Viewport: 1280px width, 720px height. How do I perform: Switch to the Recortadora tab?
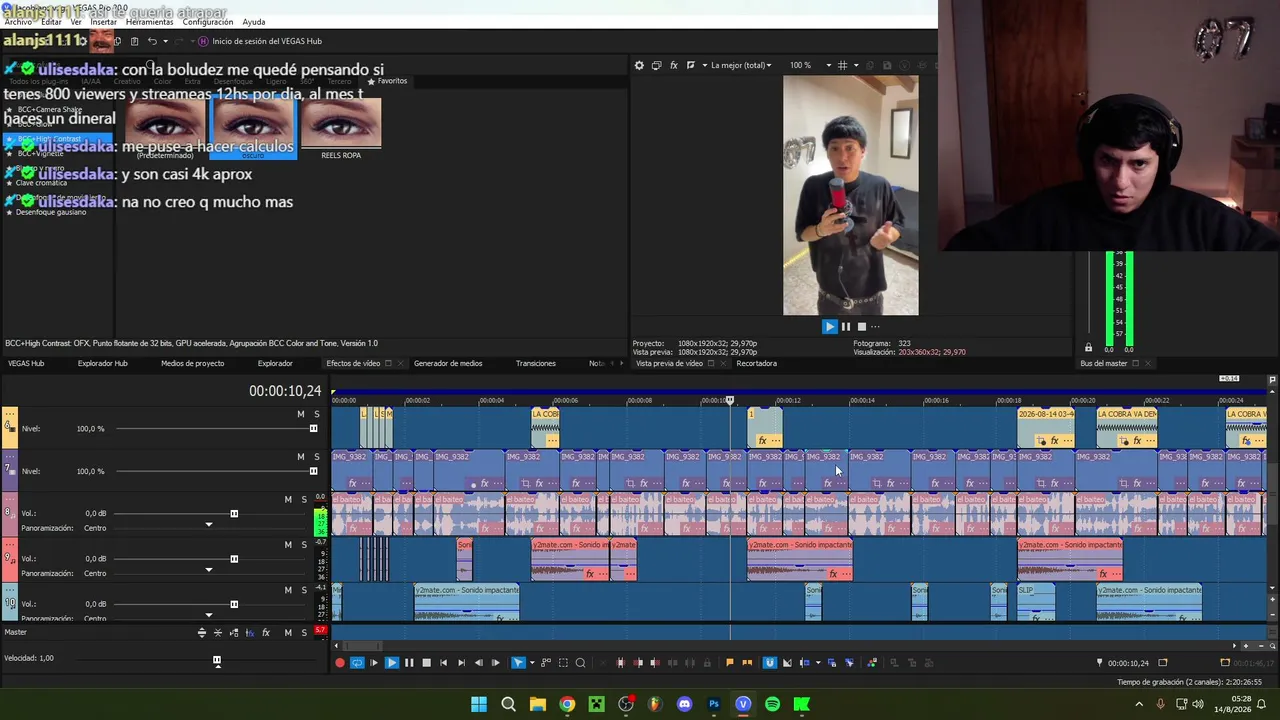(x=756, y=363)
